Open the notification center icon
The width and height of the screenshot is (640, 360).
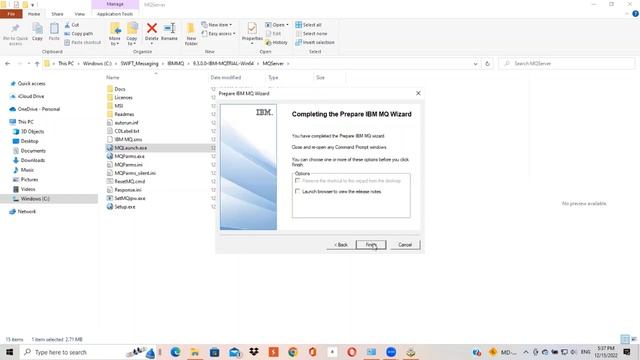coord(627,352)
